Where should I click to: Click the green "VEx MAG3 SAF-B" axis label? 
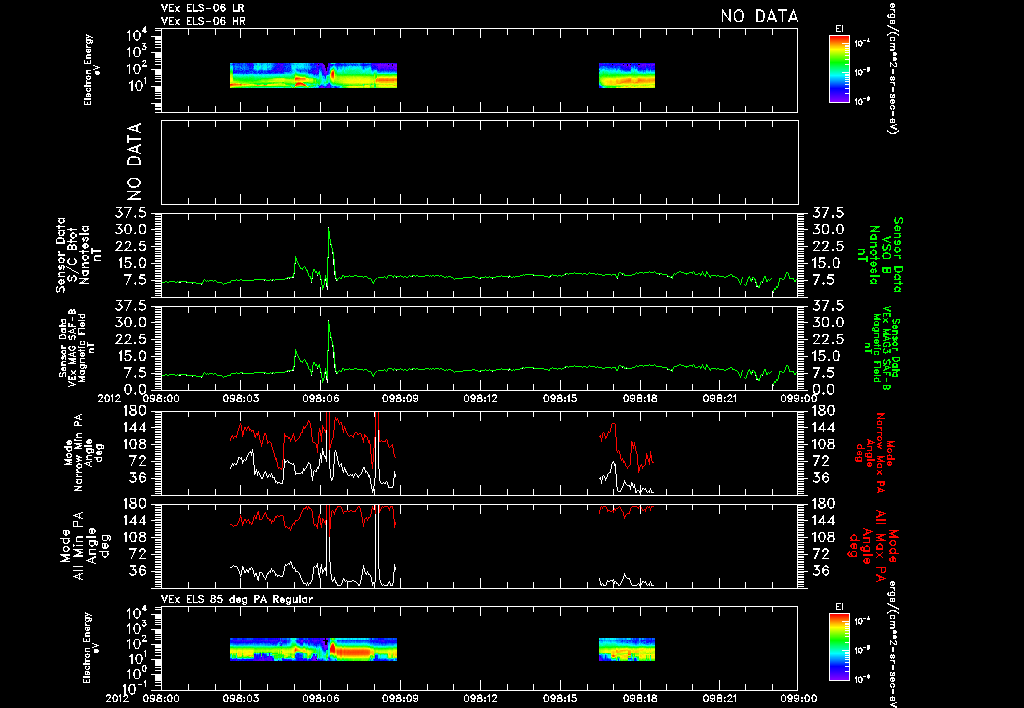(882, 347)
